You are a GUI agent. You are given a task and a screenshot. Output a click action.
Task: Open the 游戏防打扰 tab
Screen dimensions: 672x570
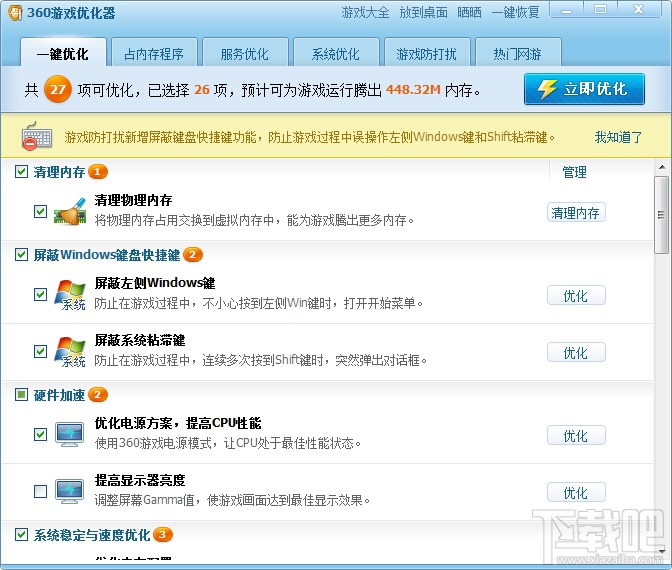(x=427, y=52)
